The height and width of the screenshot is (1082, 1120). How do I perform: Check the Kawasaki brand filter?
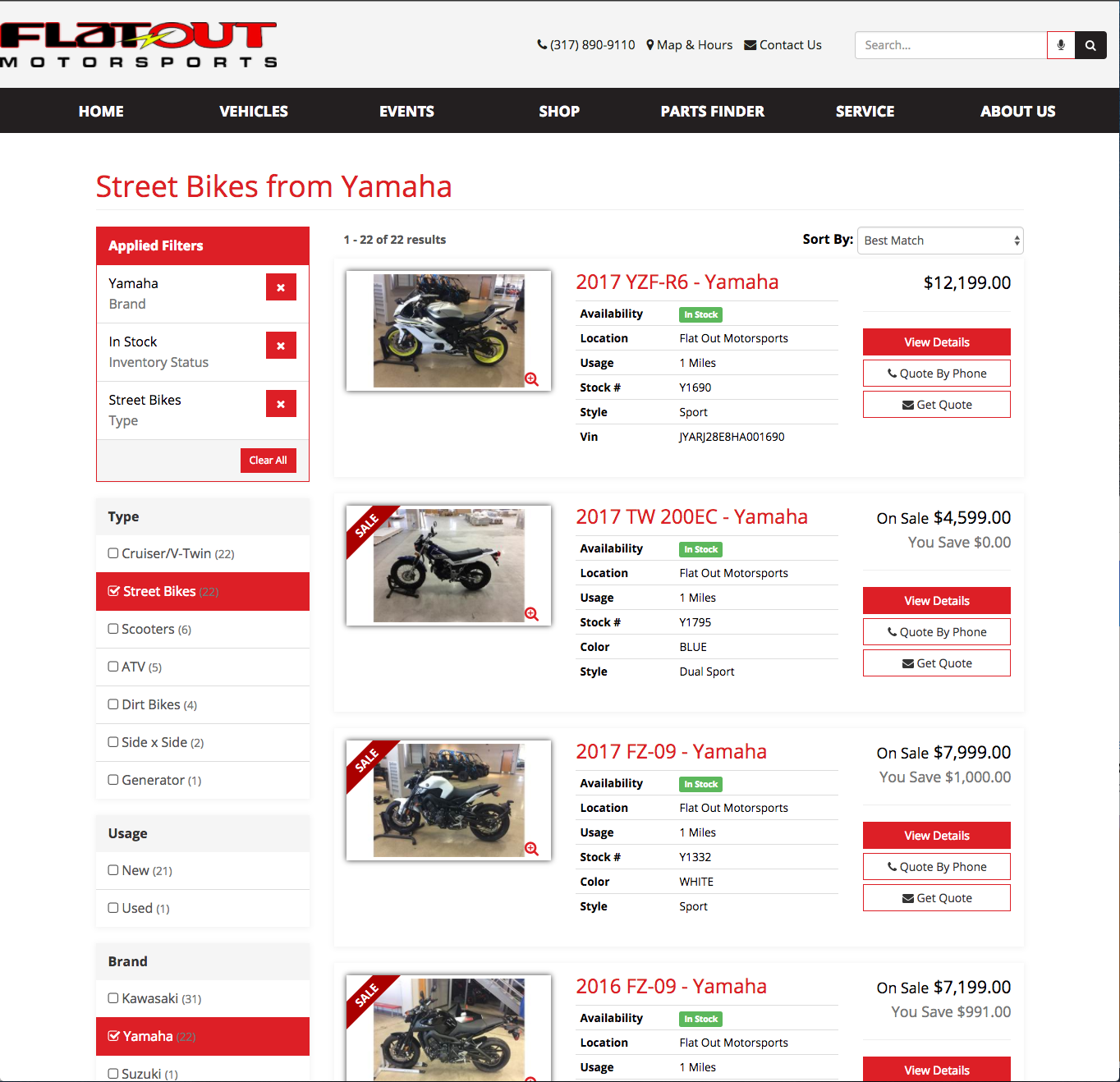[x=113, y=998]
